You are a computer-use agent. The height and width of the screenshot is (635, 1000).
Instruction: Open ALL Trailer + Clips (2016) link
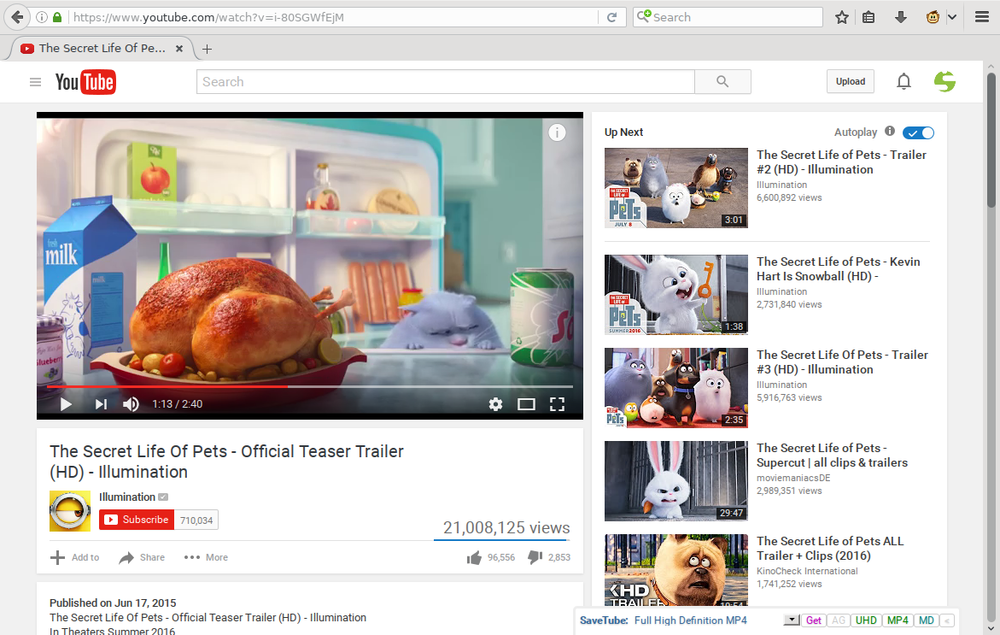pyautogui.click(x=830, y=548)
